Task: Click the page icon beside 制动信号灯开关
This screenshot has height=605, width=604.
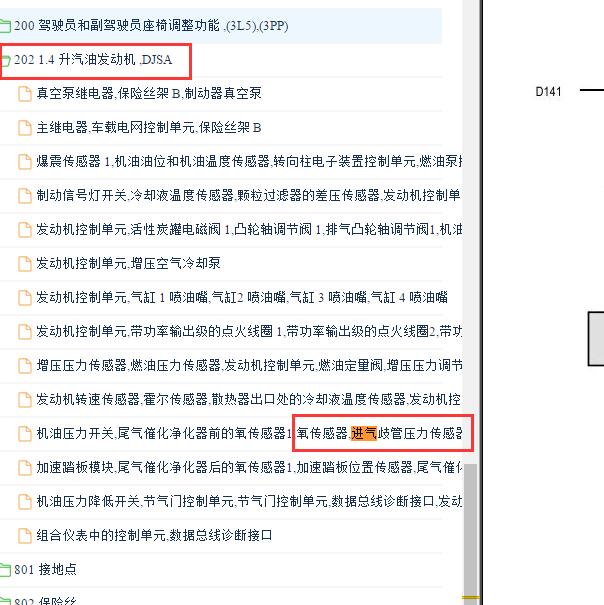Action: point(25,196)
